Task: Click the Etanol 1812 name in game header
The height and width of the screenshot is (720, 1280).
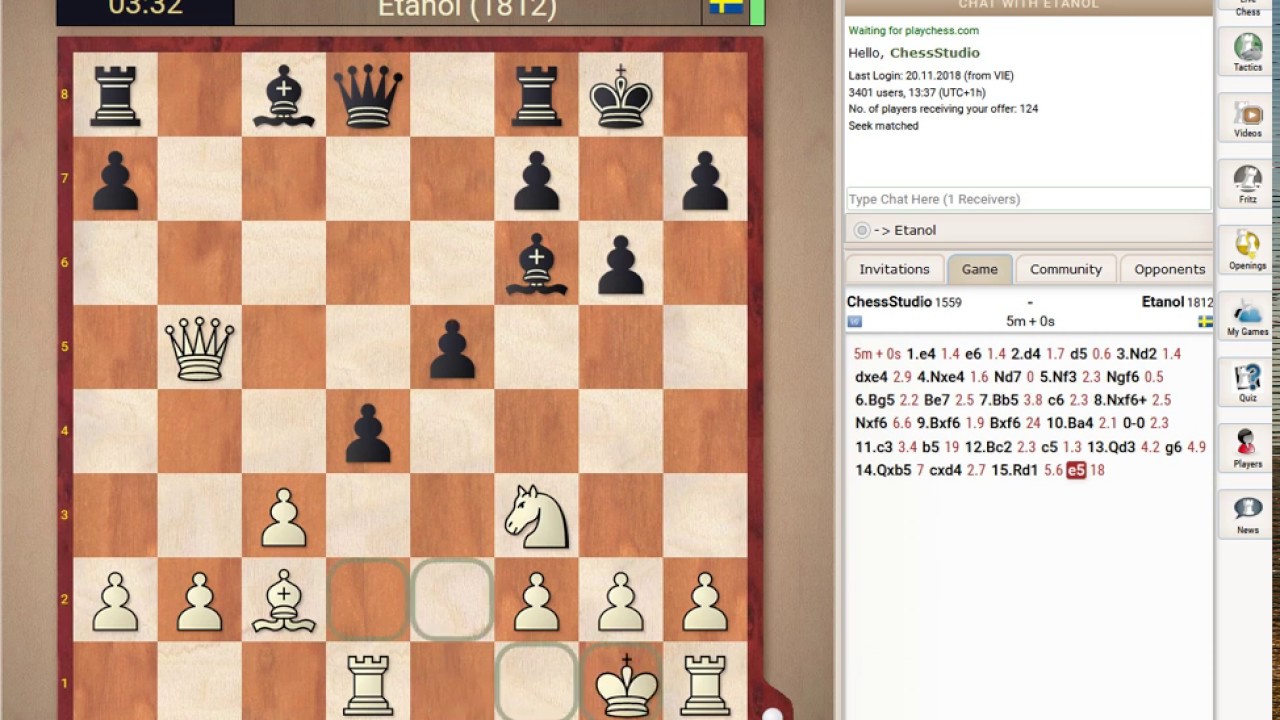Action: [x=1177, y=302]
